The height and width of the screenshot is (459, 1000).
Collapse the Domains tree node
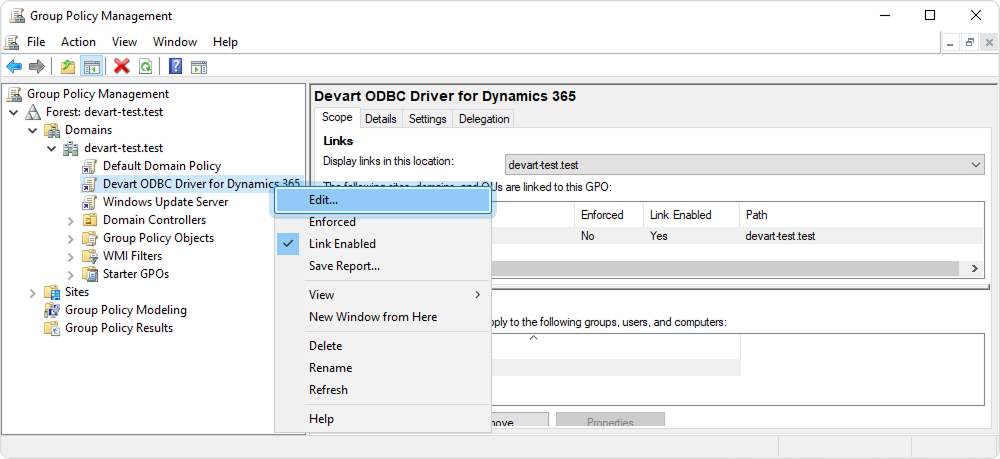coord(33,130)
